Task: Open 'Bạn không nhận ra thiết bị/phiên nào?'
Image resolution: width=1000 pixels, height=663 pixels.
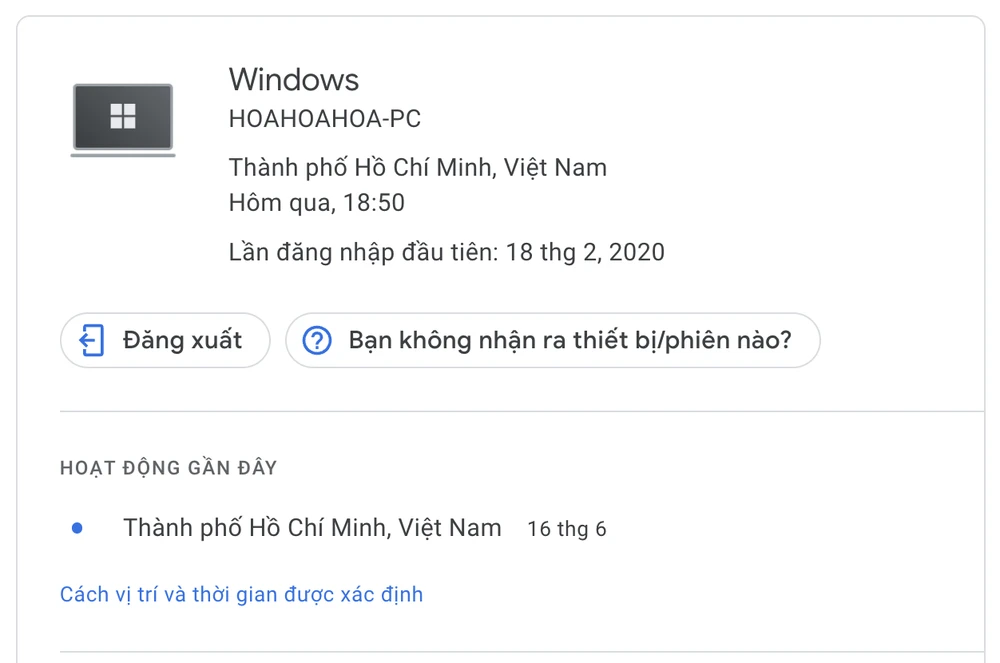Action: tap(569, 341)
